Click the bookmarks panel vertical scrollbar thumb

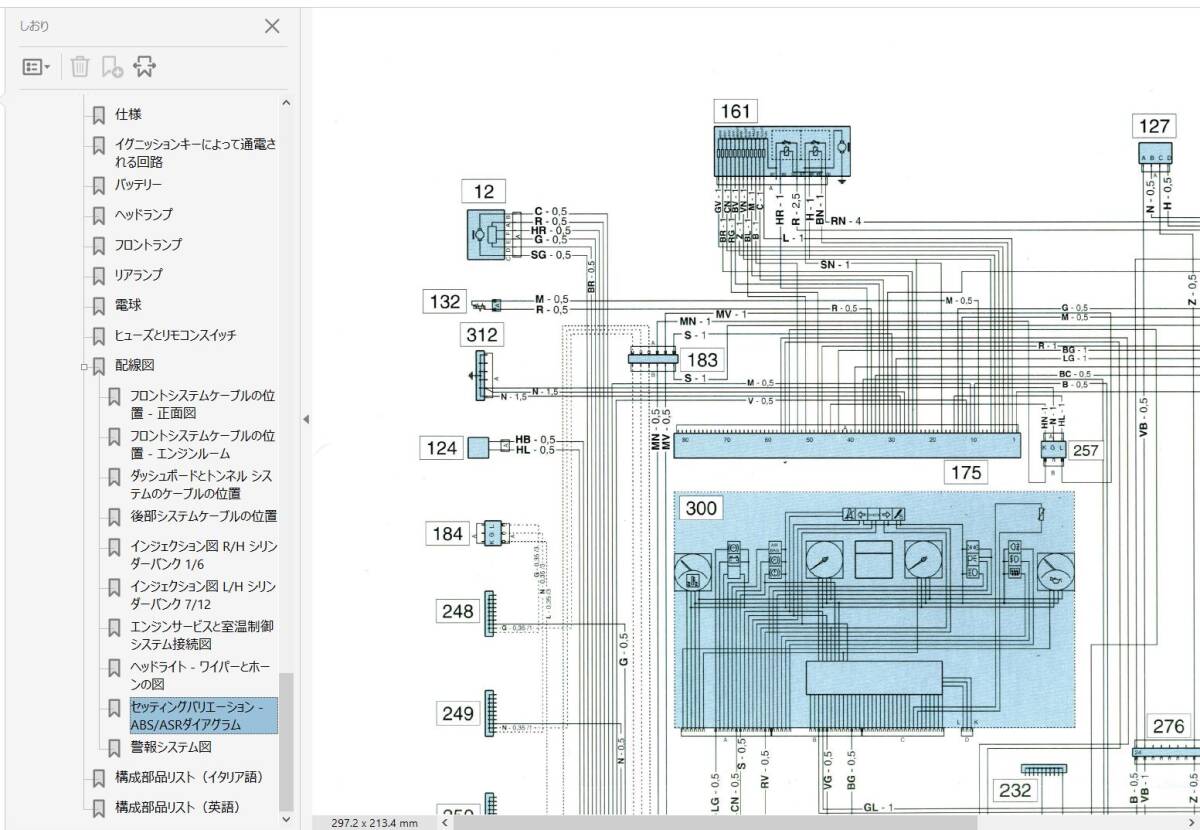pyautogui.click(x=286, y=740)
